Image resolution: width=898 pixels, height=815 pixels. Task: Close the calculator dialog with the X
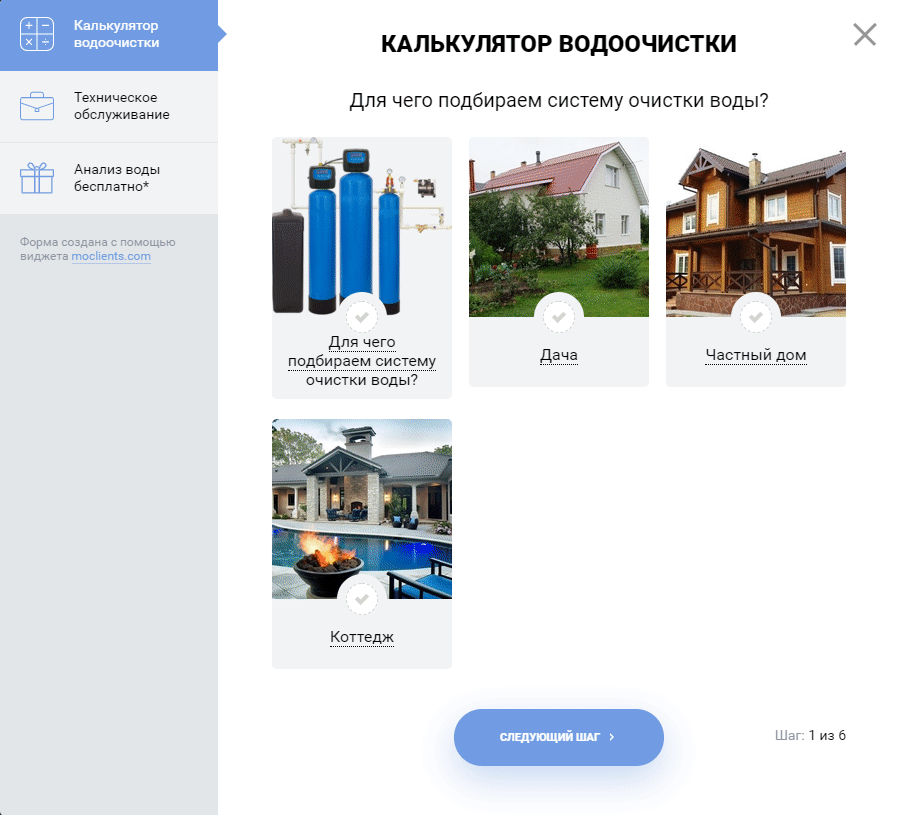point(864,35)
